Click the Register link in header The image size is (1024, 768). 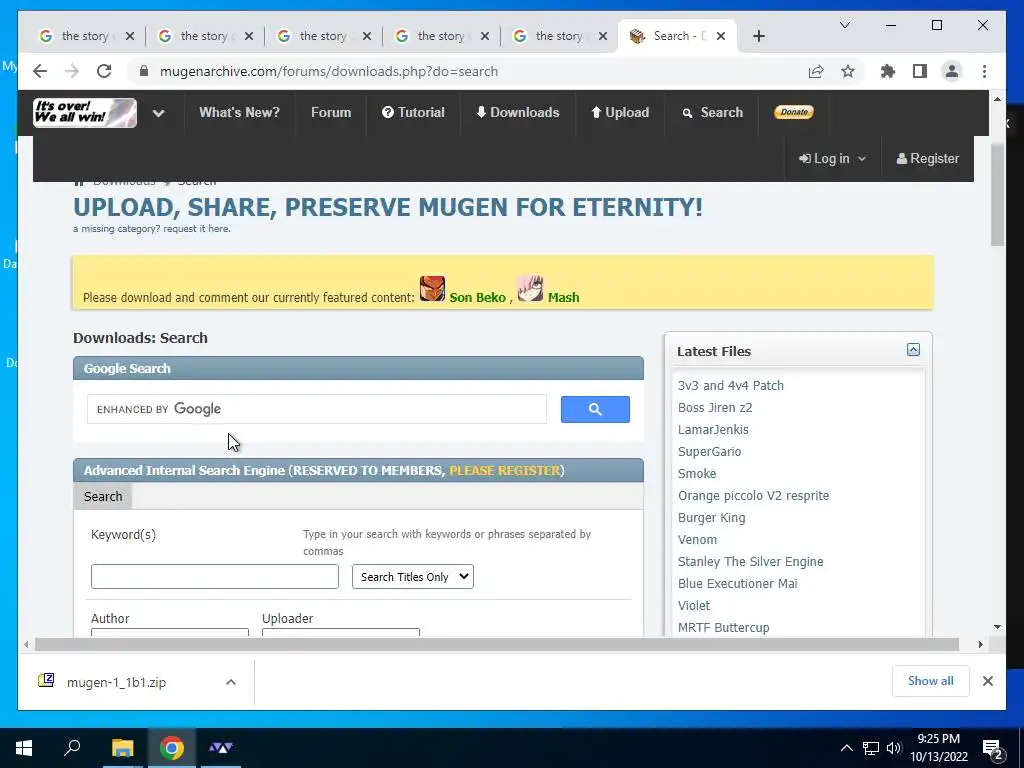click(x=927, y=159)
